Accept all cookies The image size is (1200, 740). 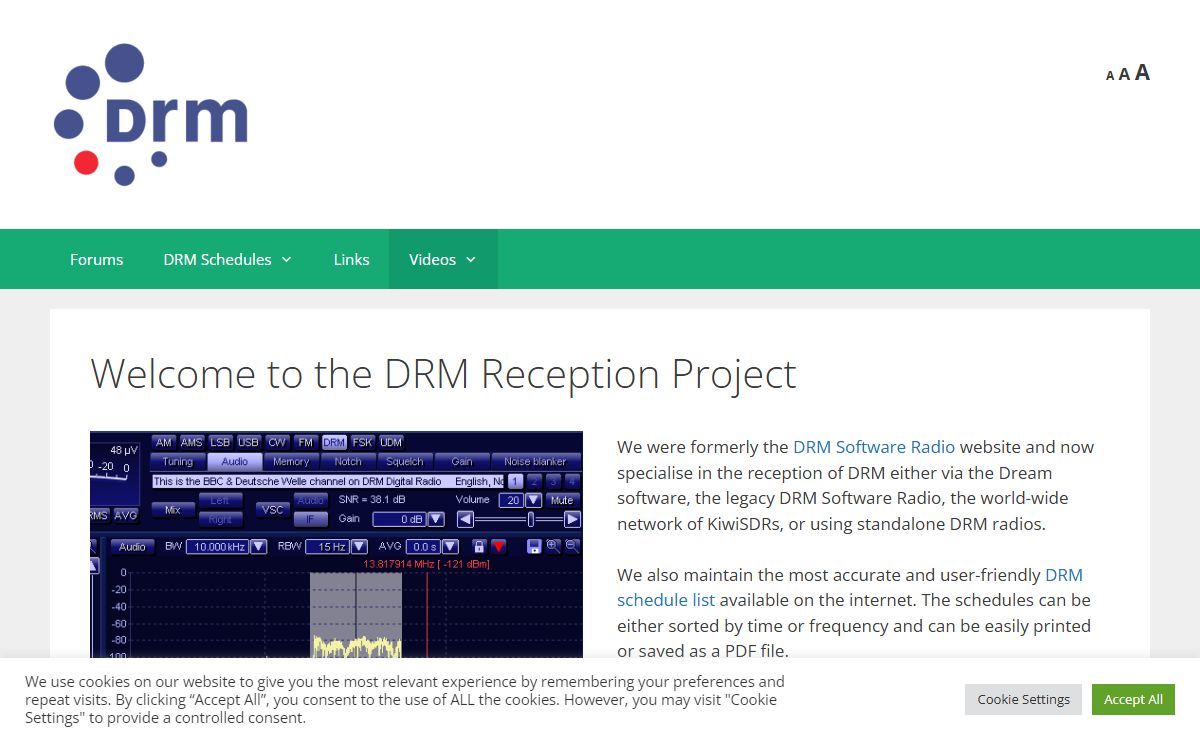1133,699
